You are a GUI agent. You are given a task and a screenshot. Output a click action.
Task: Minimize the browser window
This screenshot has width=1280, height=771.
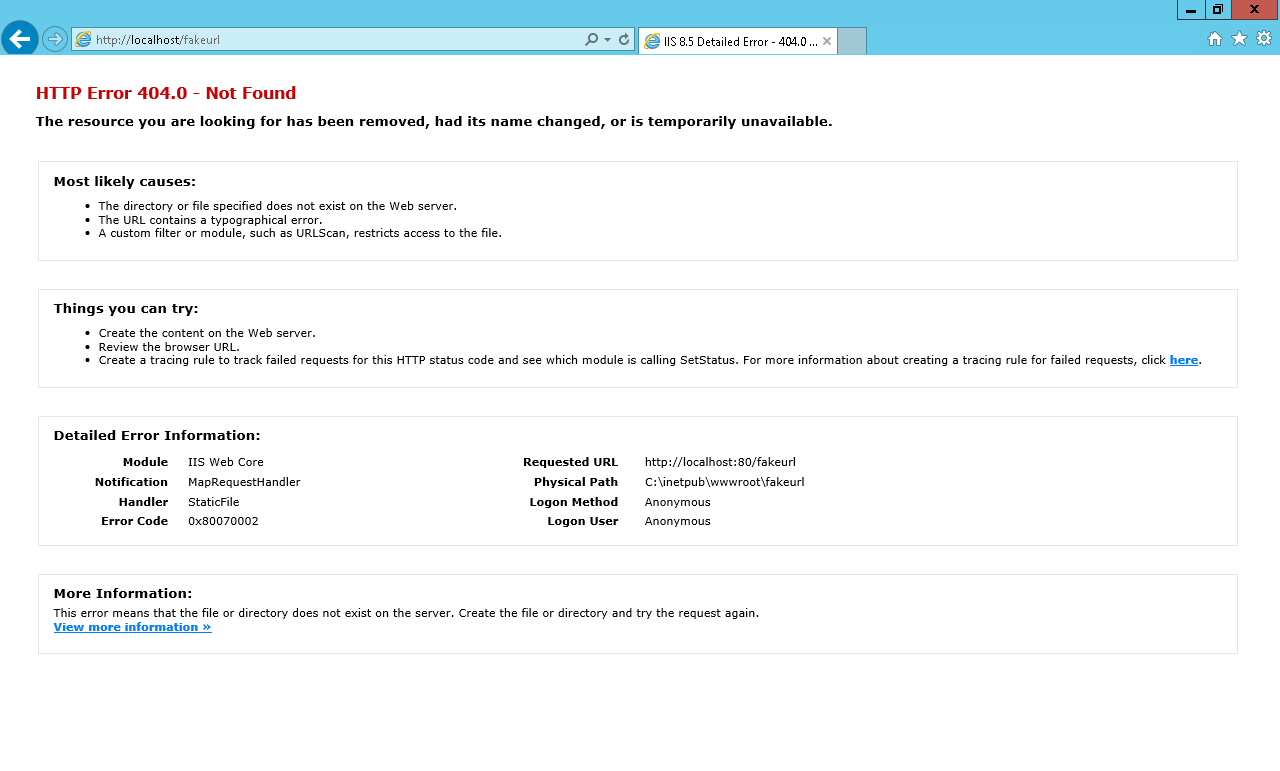[x=1191, y=10]
